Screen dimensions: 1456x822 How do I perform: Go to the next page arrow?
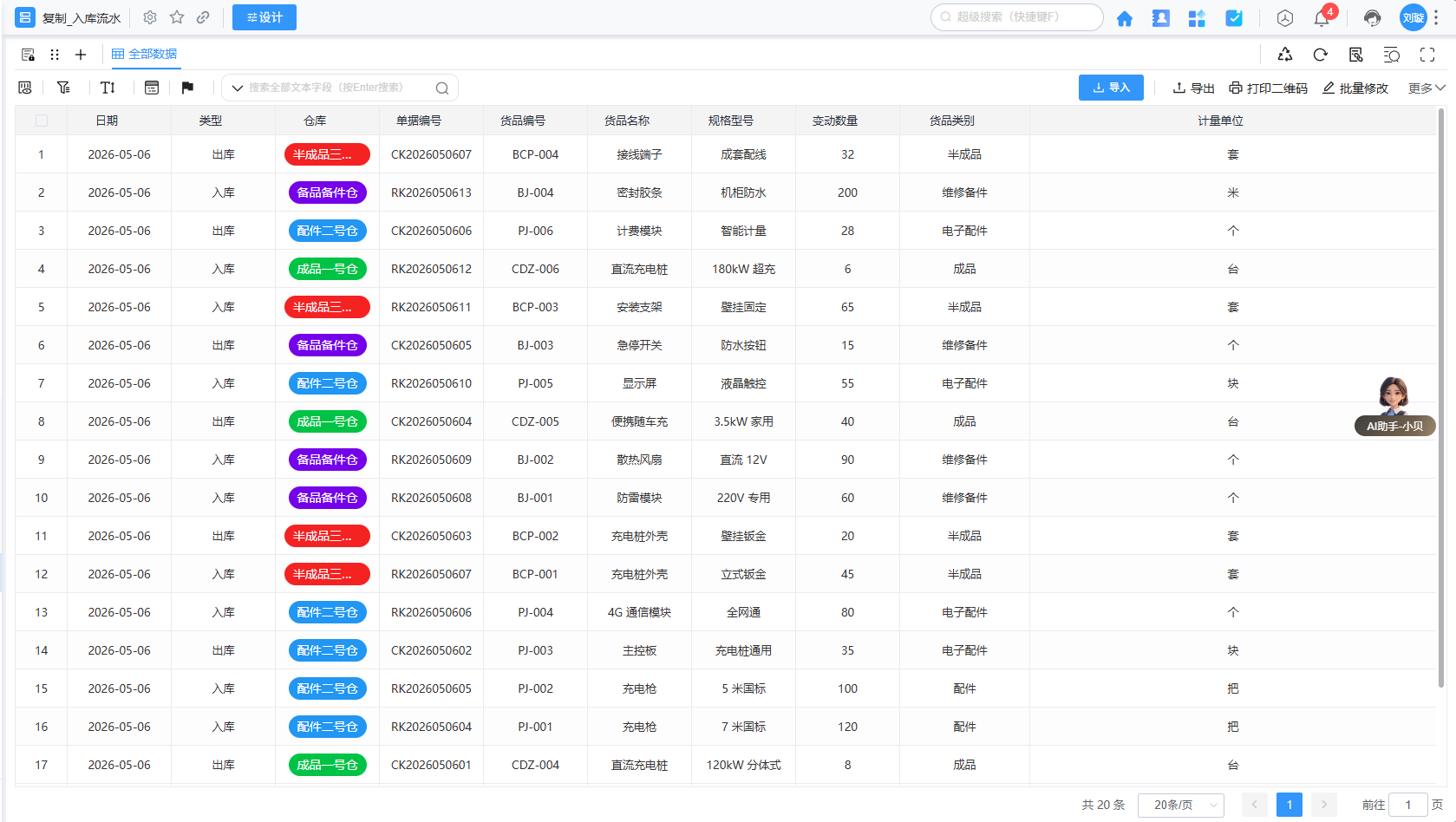(x=1324, y=805)
